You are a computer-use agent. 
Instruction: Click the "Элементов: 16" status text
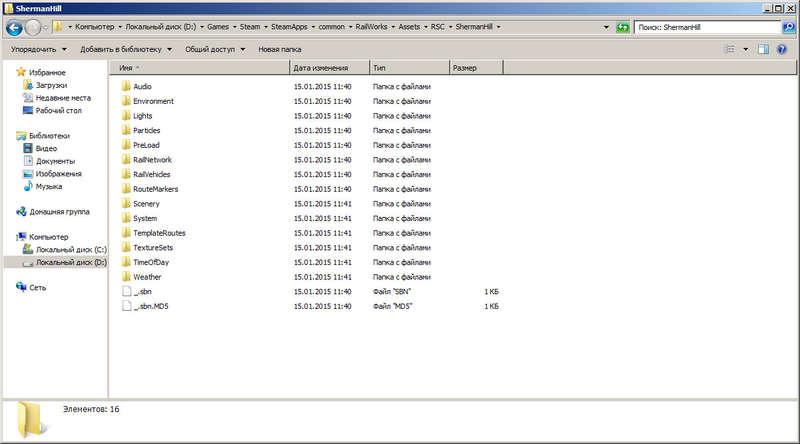[x=91, y=409]
